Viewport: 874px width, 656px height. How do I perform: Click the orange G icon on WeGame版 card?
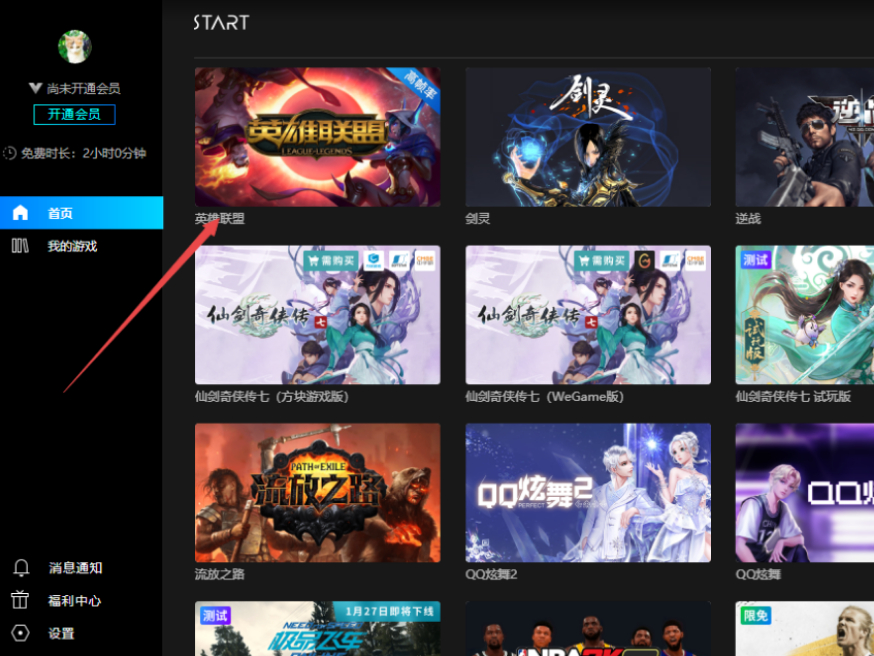(x=644, y=260)
